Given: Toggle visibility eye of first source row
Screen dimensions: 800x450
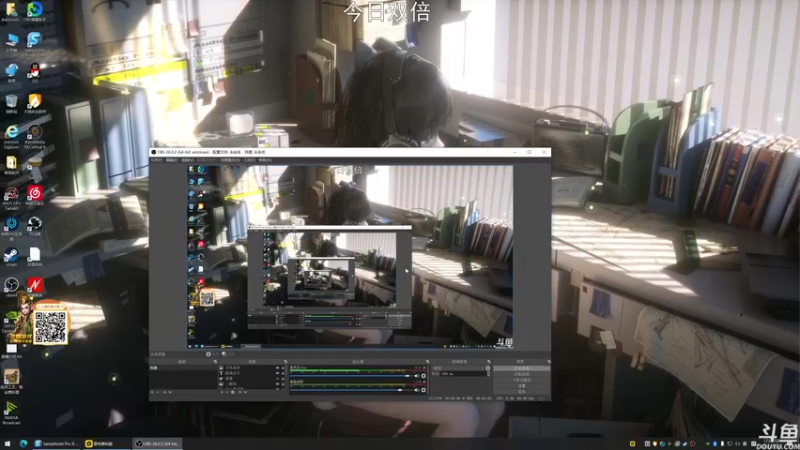Looking at the screenshot, I should 277,368.
